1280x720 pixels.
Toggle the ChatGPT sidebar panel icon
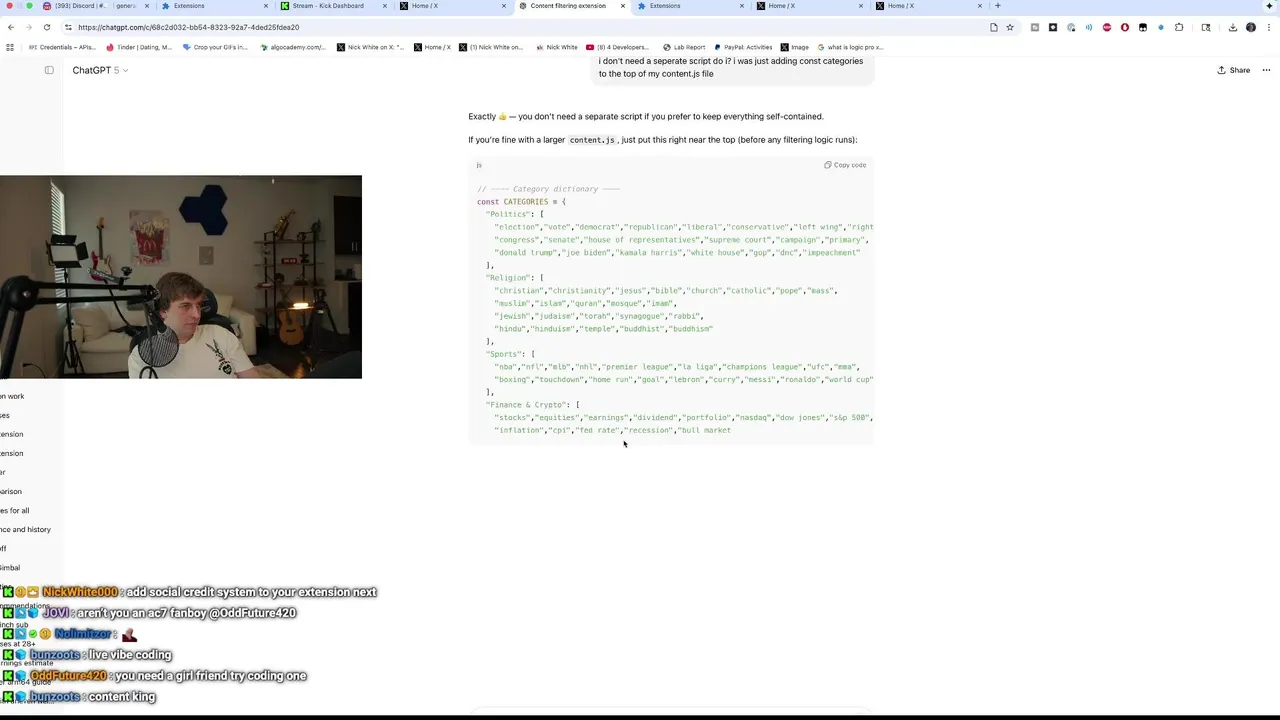pos(49,70)
